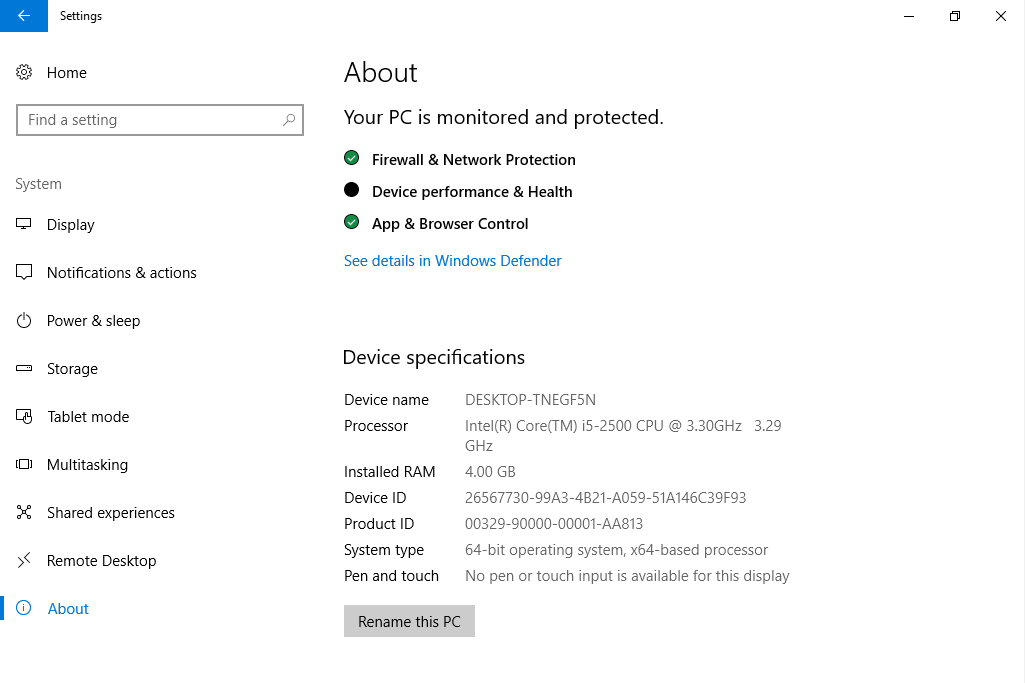Click the Device performance & Health status dot
Viewport: 1025px width, 683px height.
pyautogui.click(x=352, y=190)
